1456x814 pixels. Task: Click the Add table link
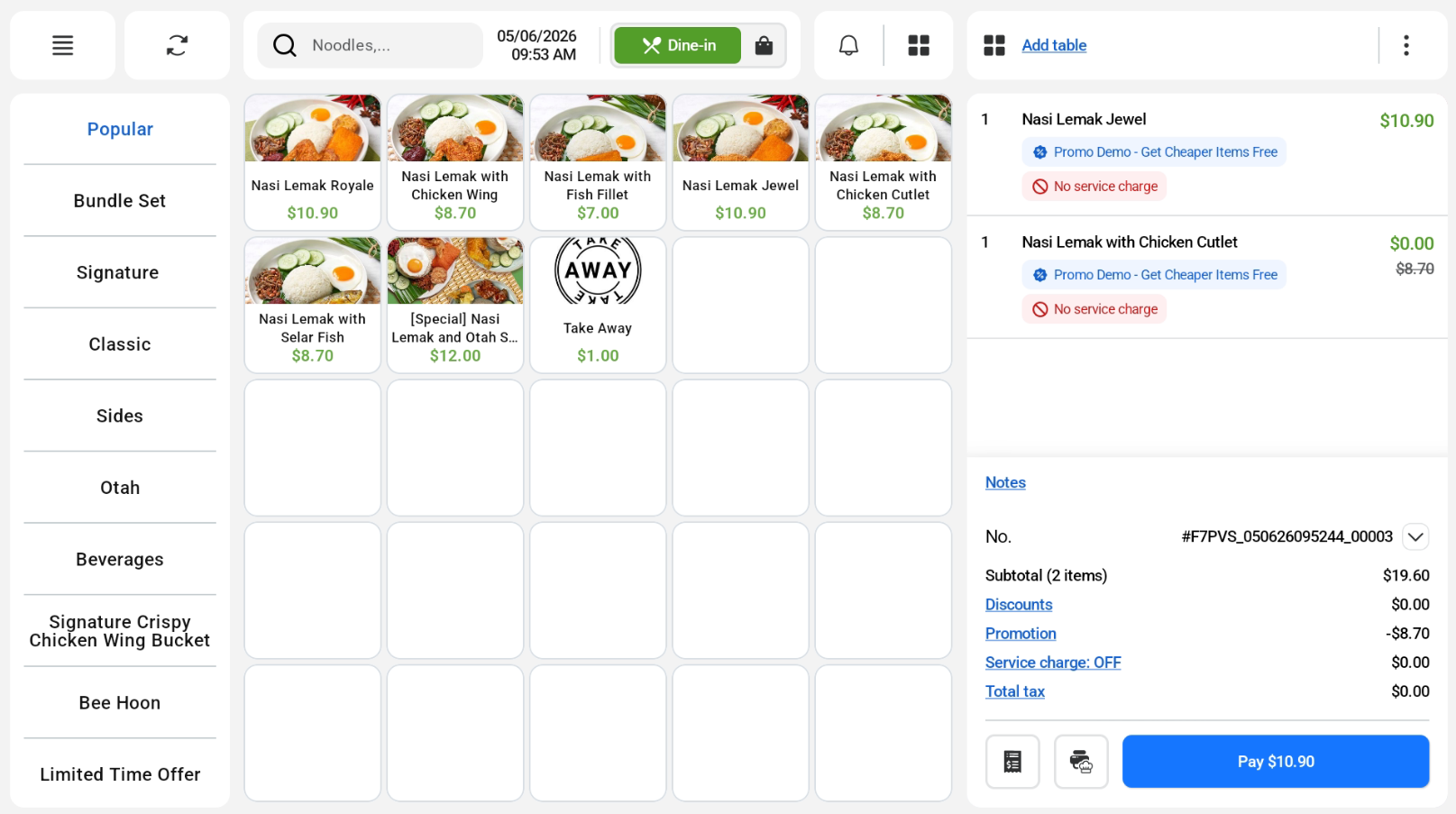click(x=1054, y=45)
